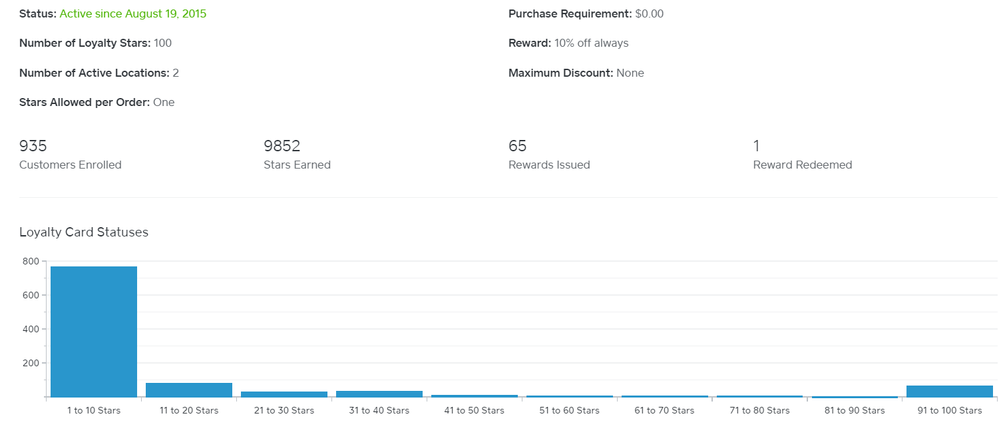
Task: Click the 91 to 100 Stars bar
Action: point(950,391)
